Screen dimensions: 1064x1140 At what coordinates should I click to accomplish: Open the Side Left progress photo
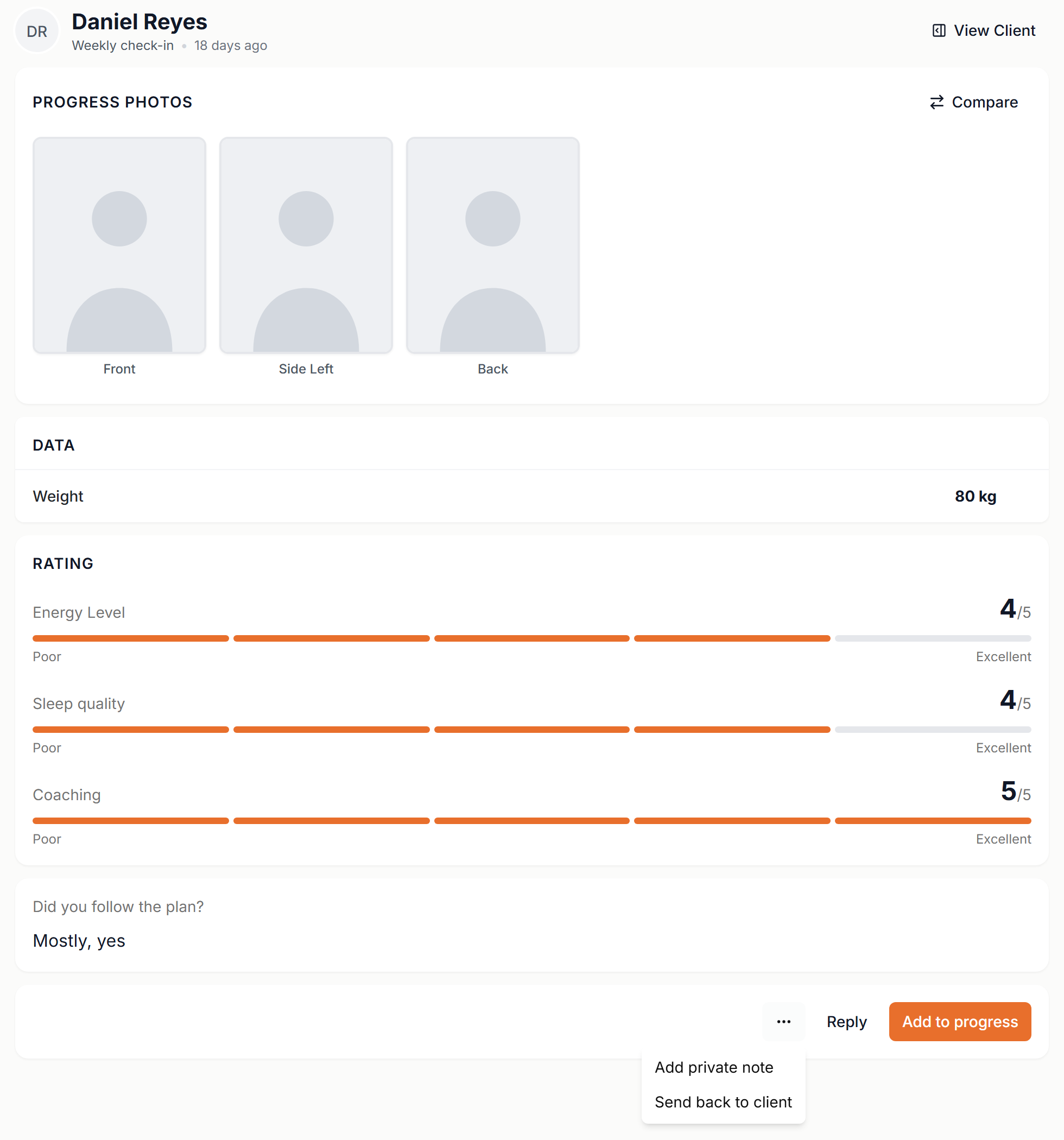click(306, 245)
